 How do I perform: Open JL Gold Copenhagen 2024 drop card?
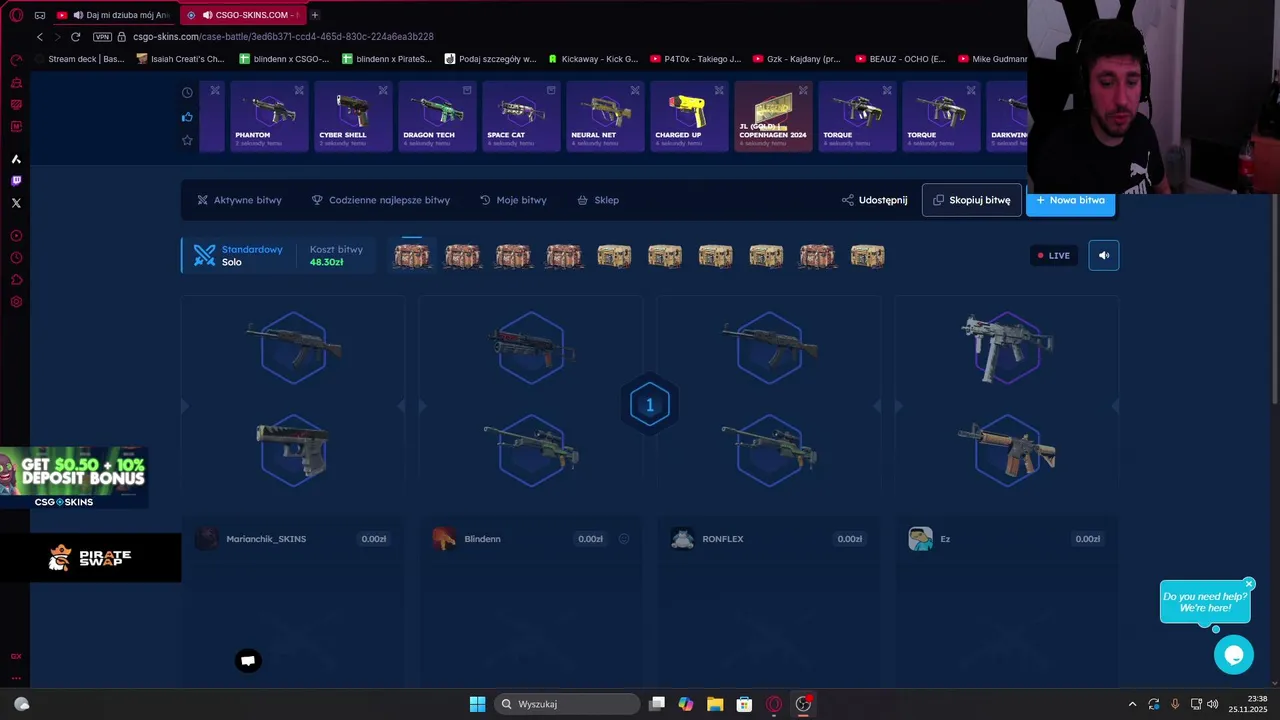pyautogui.click(x=773, y=116)
